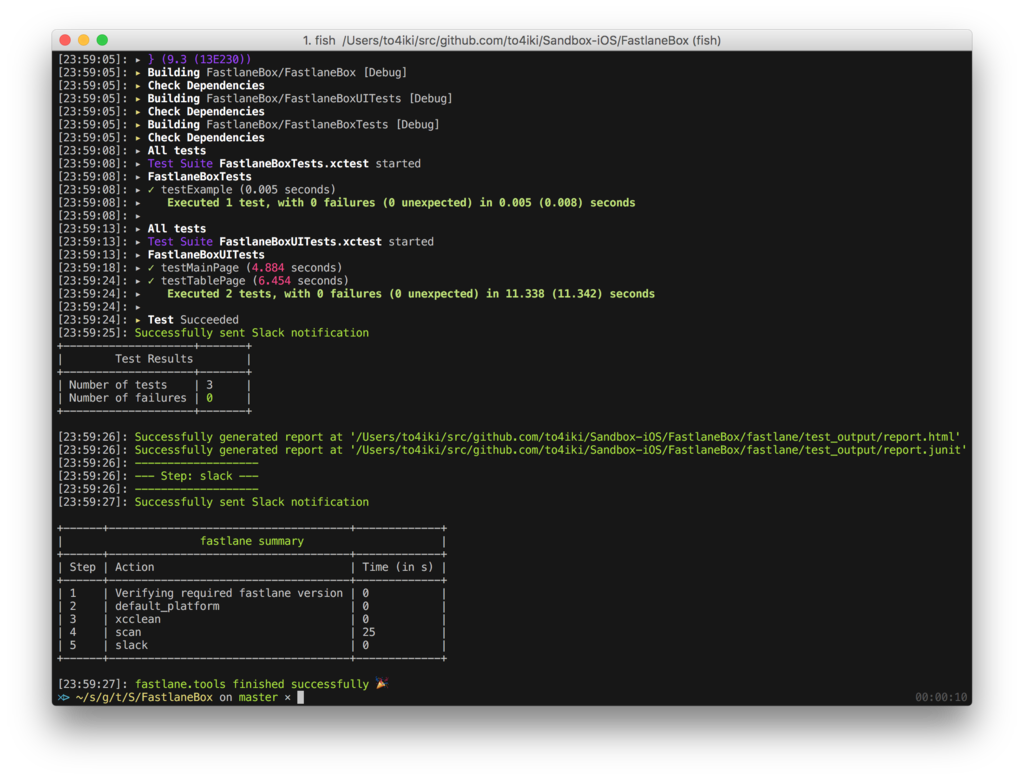
Task: Click the terminal window title text
Action: coord(511,41)
